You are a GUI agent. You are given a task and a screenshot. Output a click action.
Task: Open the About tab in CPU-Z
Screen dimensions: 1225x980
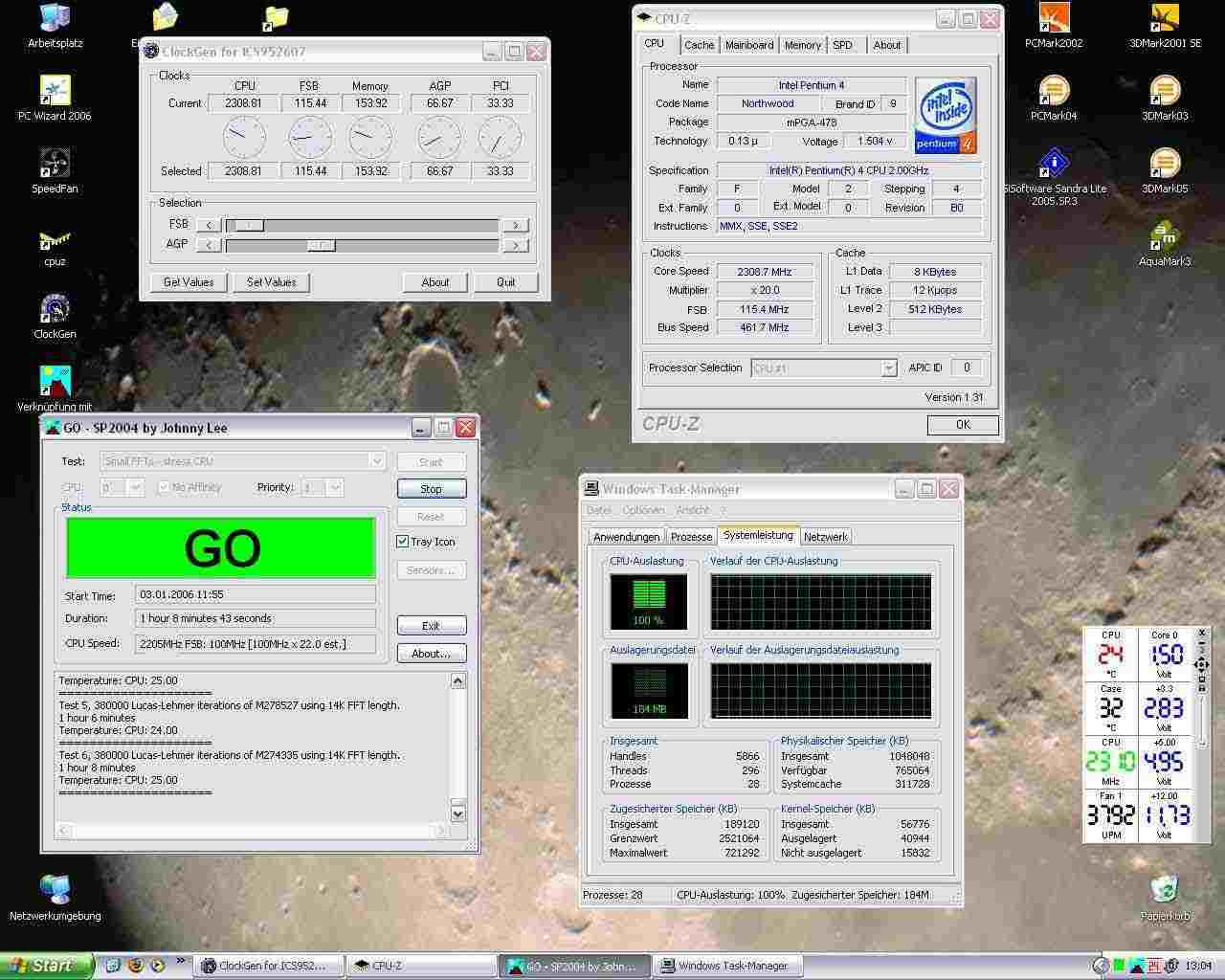pyautogui.click(x=887, y=45)
